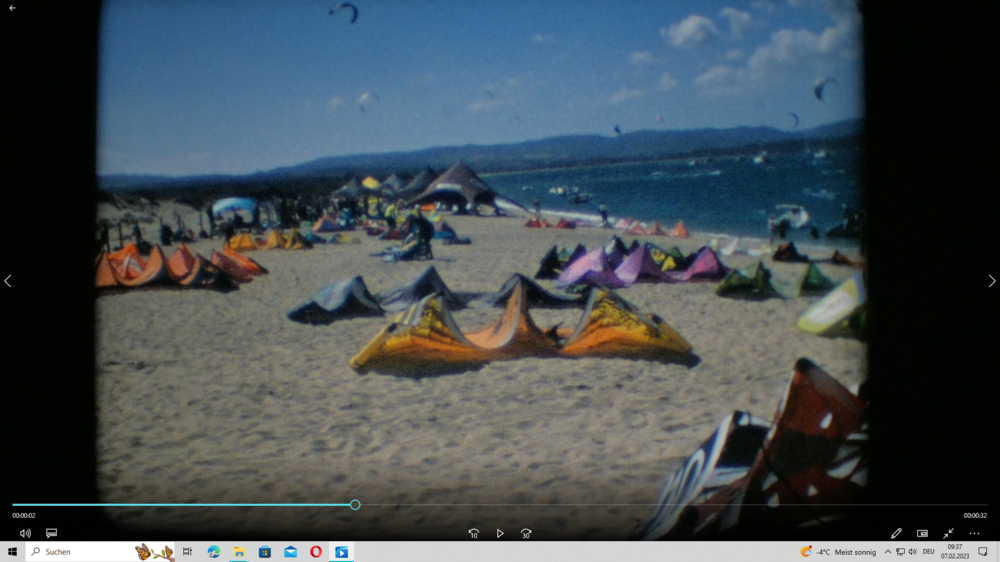Go to next video with right arrow
1000x562 pixels.
(991, 282)
